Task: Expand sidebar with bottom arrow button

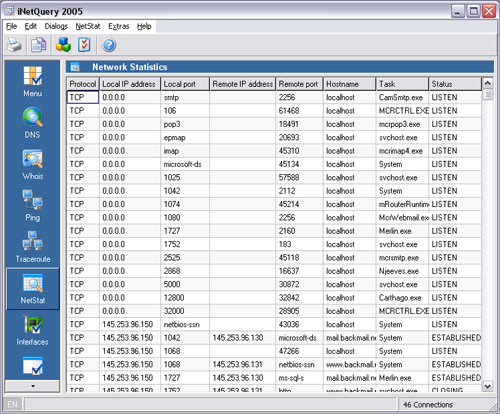Action: (33, 386)
